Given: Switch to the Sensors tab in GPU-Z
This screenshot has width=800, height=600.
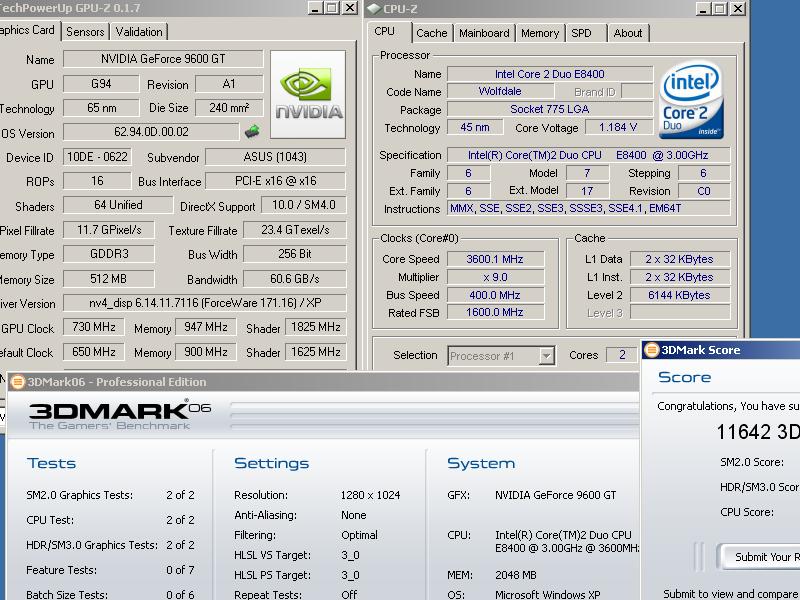Looking at the screenshot, I should [85, 32].
